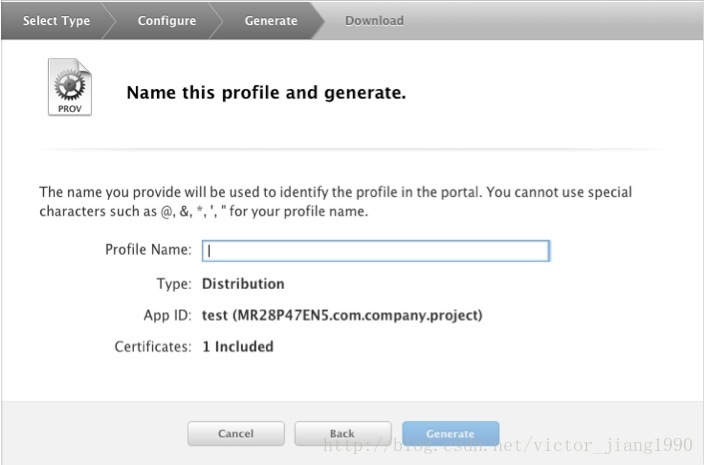
Task: Click the blog.csdn.net watermark URL
Action: (508, 445)
